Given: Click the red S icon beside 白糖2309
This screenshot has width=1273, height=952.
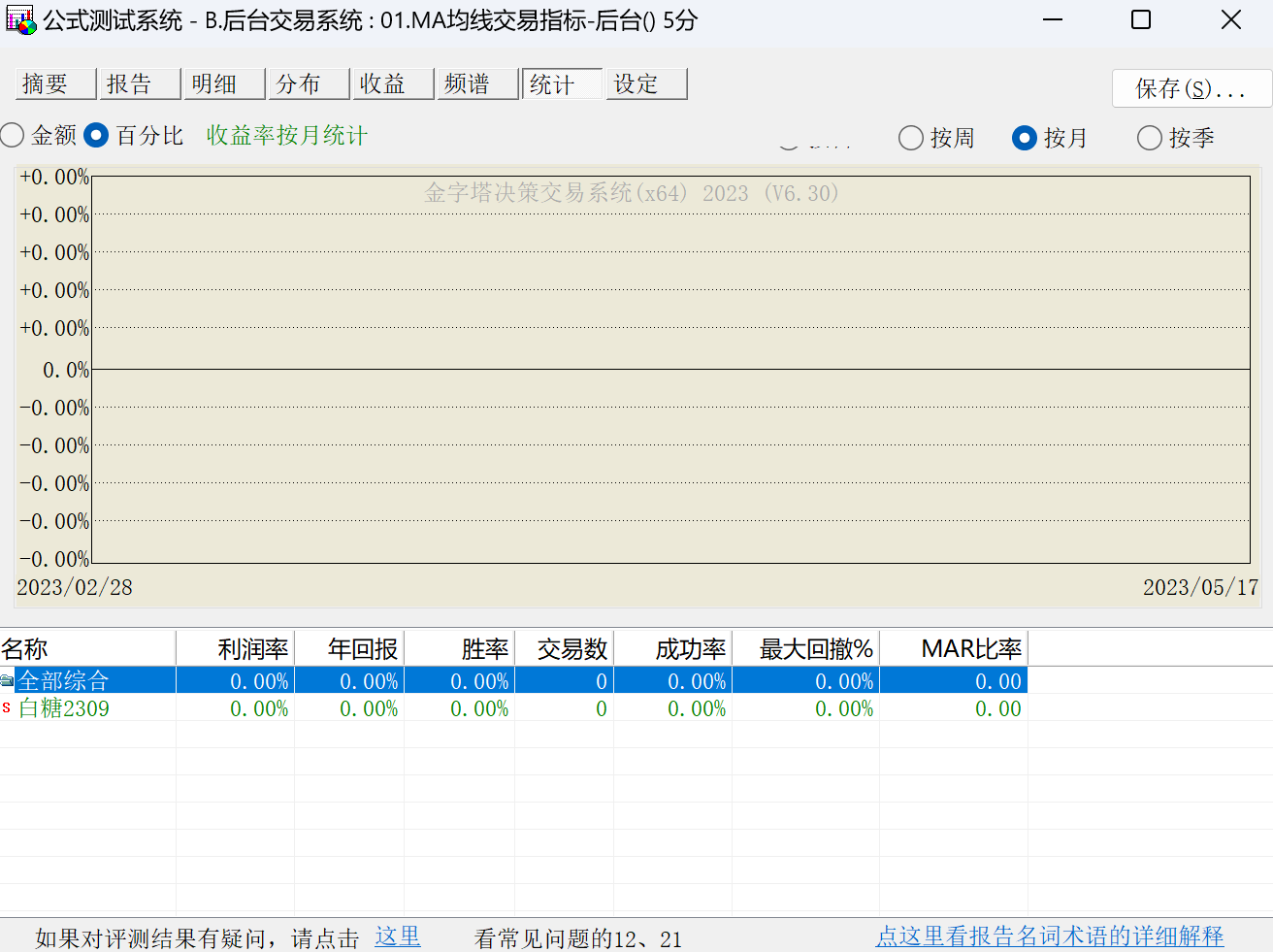Looking at the screenshot, I should coord(7,707).
